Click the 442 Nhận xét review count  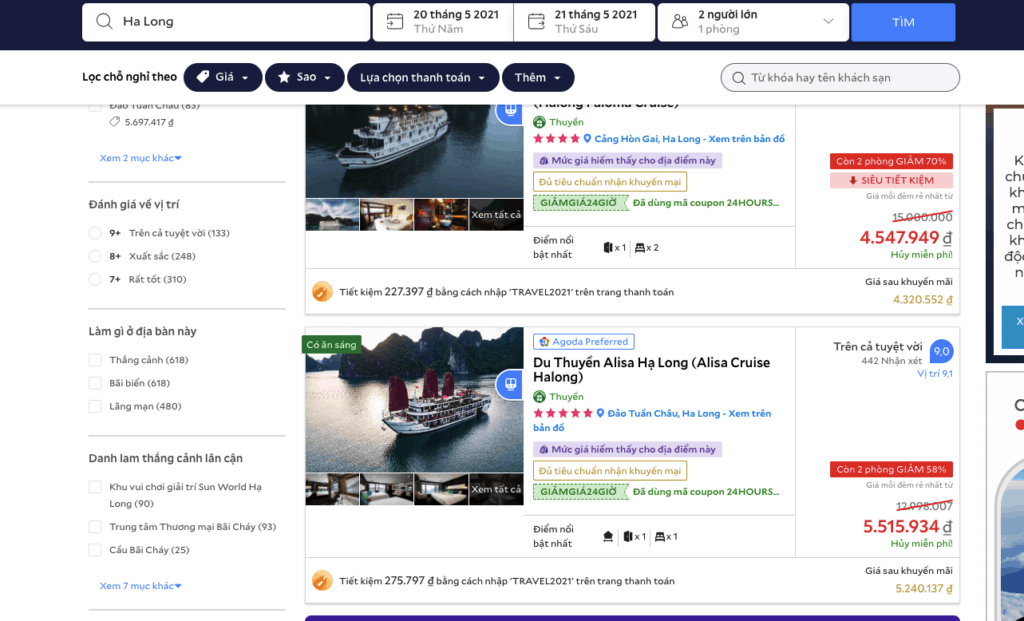click(891, 360)
